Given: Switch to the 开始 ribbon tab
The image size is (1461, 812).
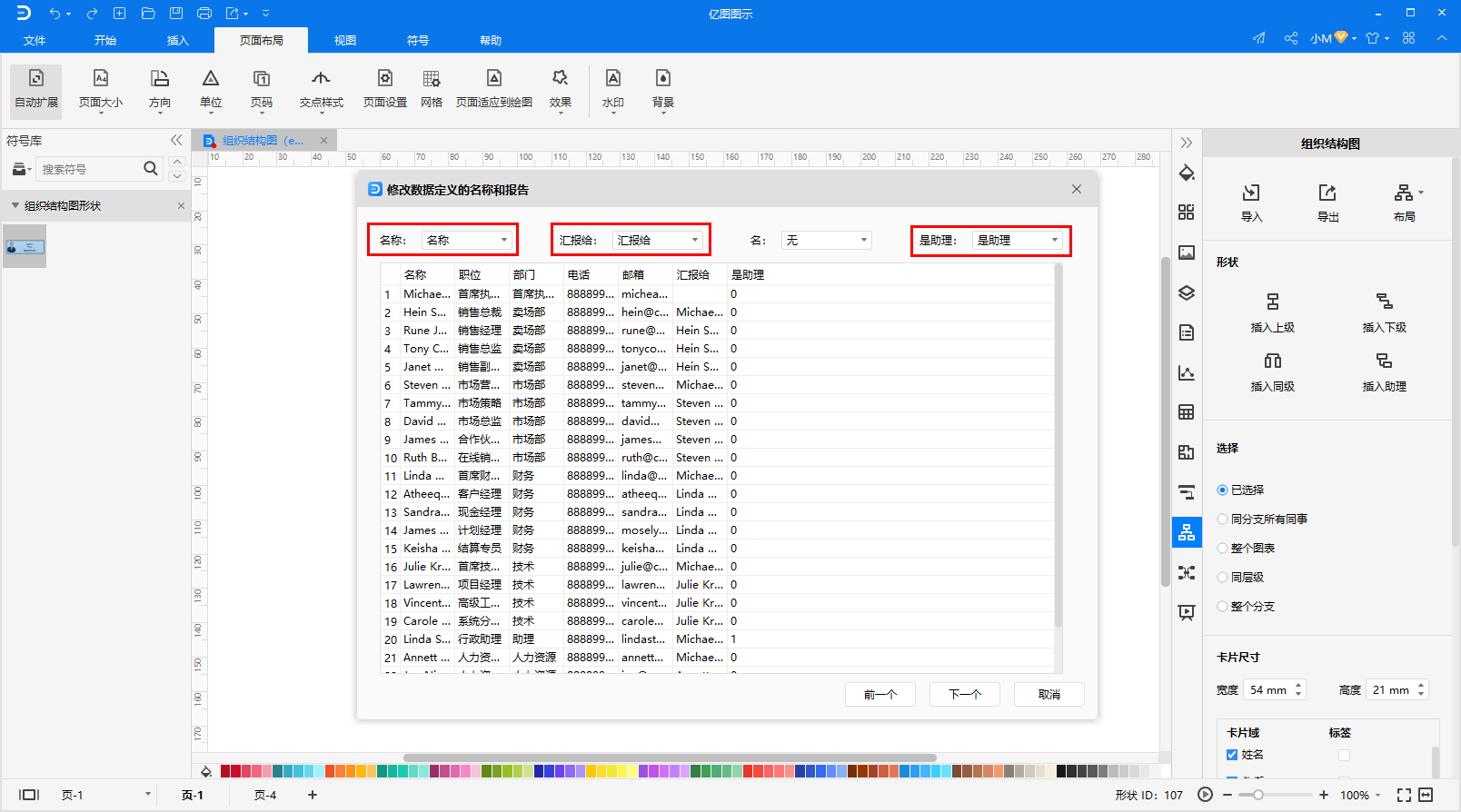Looking at the screenshot, I should tap(105, 40).
